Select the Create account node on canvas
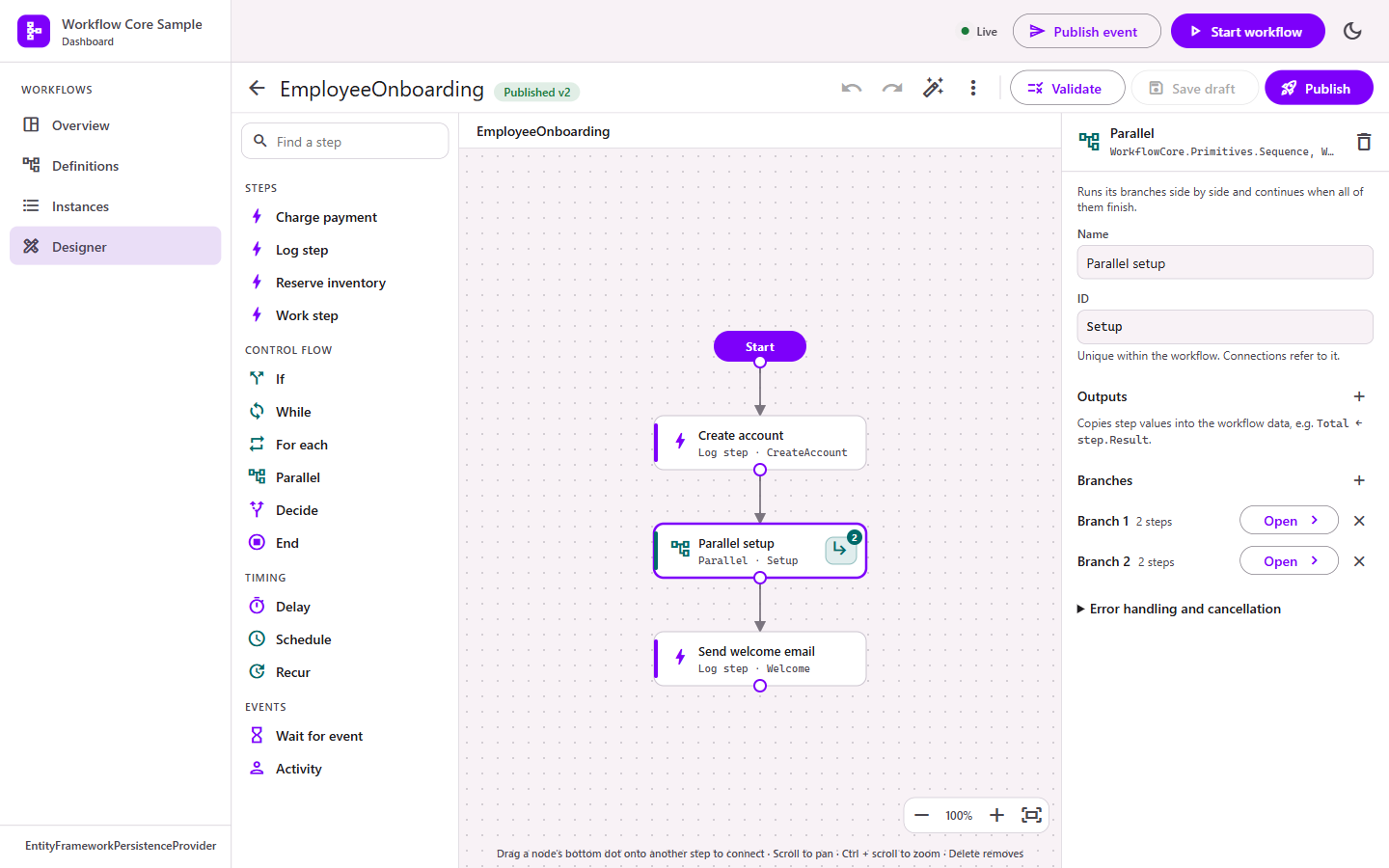The height and width of the screenshot is (868, 1389). pyautogui.click(x=760, y=443)
